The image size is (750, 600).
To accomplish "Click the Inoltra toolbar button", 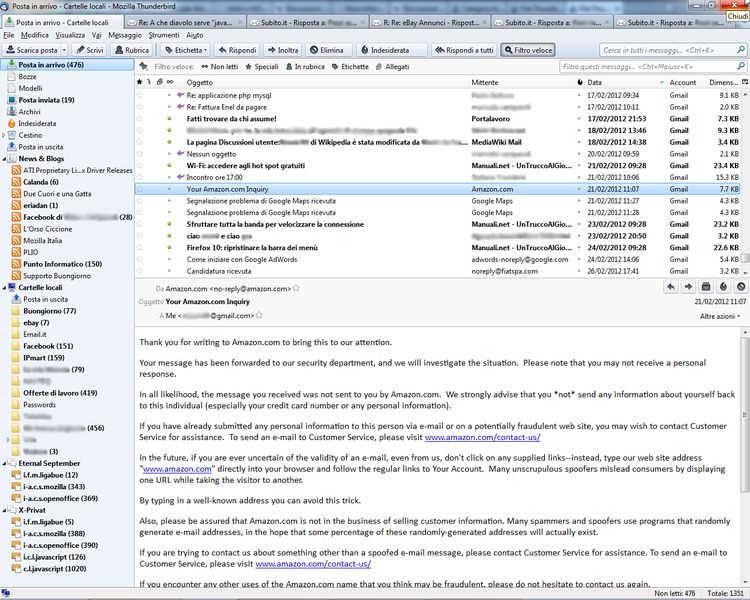I will click(283, 50).
